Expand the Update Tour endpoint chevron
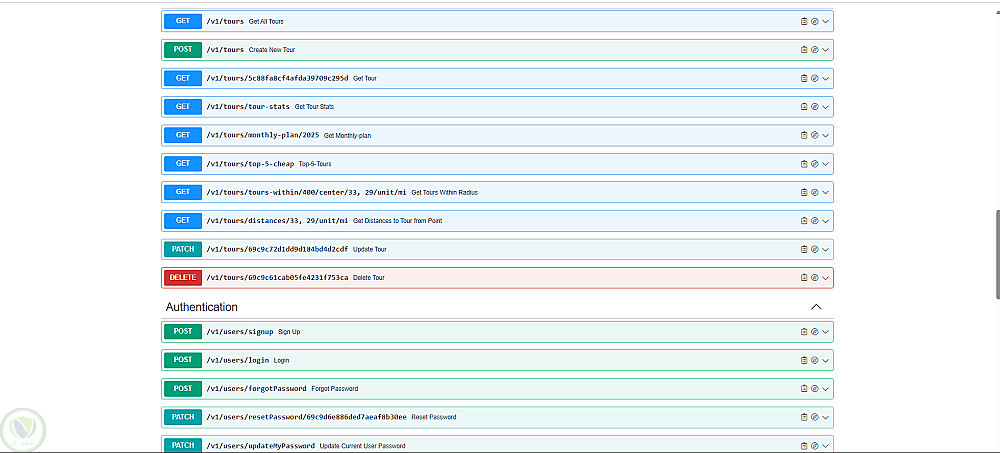Viewport: 1000px width, 453px height. click(x=825, y=249)
